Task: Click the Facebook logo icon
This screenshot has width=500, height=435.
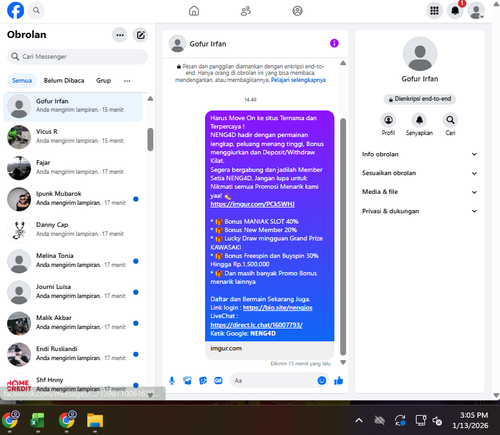Action: tap(15, 10)
